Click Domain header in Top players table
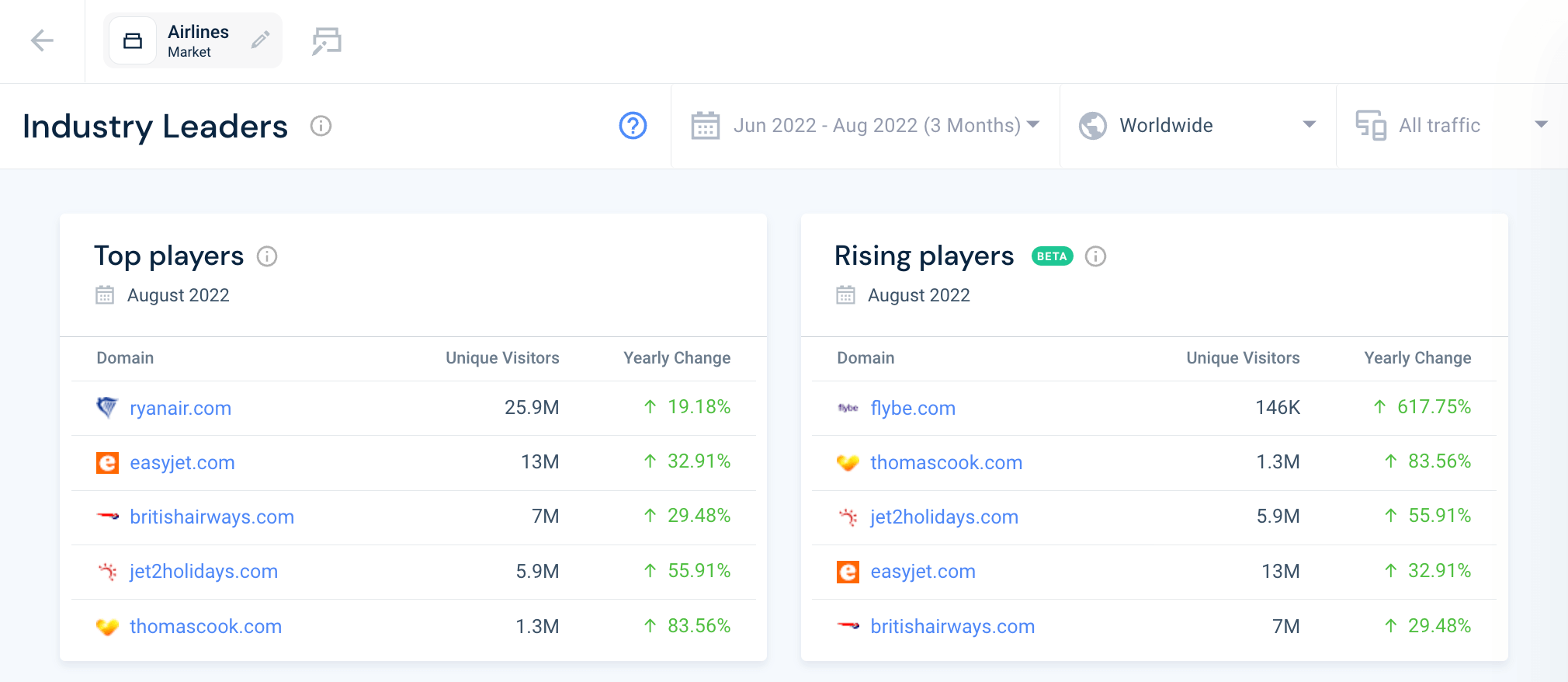The image size is (1568, 682). [x=125, y=358]
